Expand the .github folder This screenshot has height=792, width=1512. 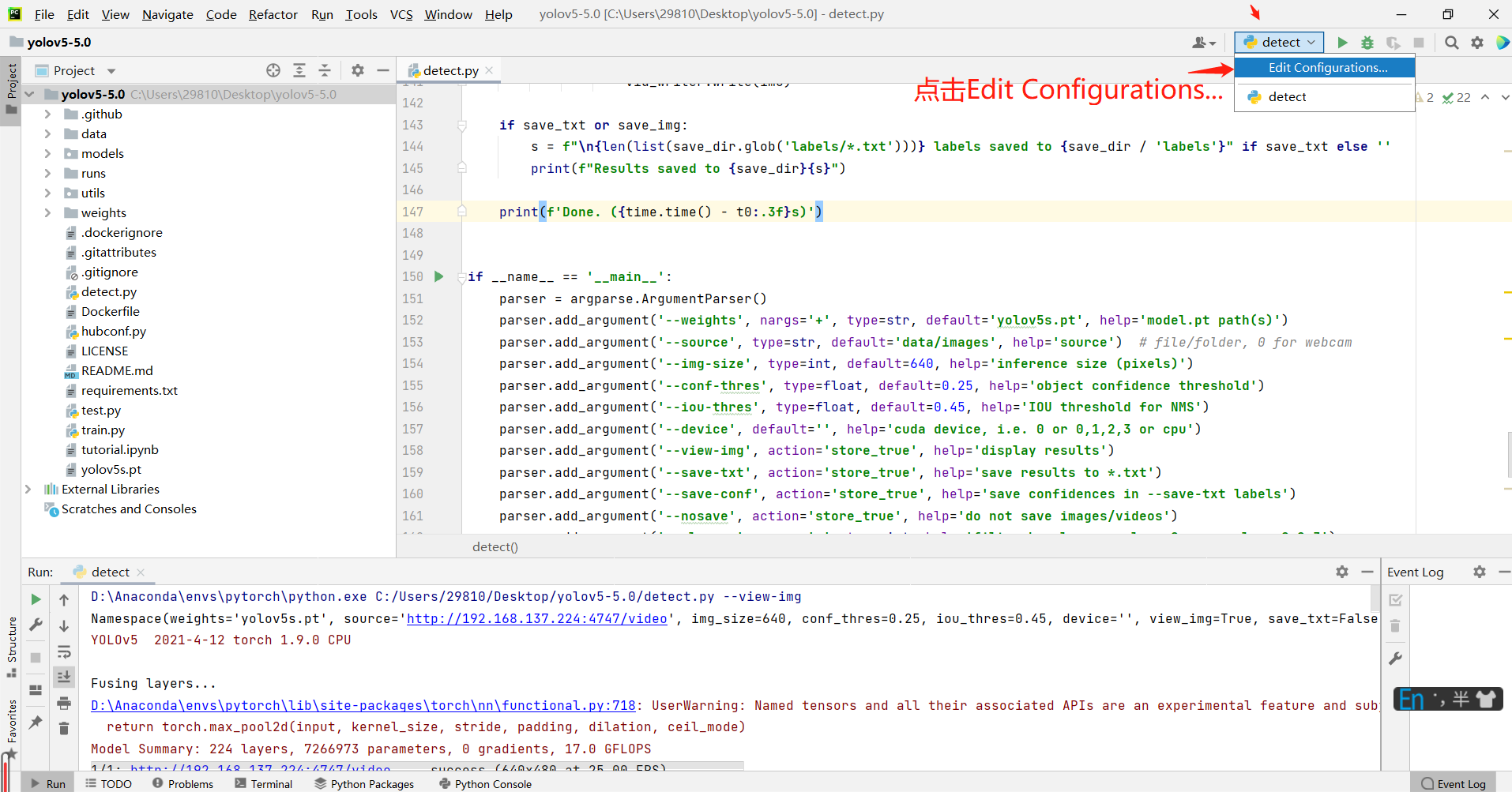pos(47,114)
